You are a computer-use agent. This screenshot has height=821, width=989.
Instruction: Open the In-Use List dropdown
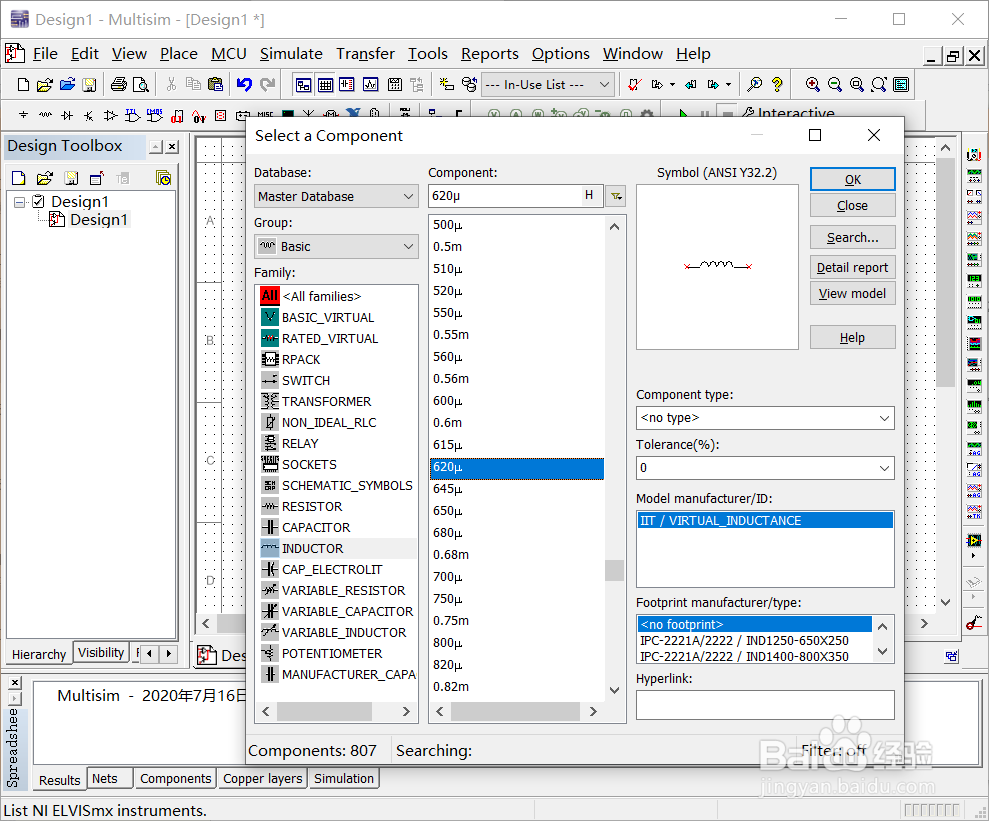coord(548,84)
